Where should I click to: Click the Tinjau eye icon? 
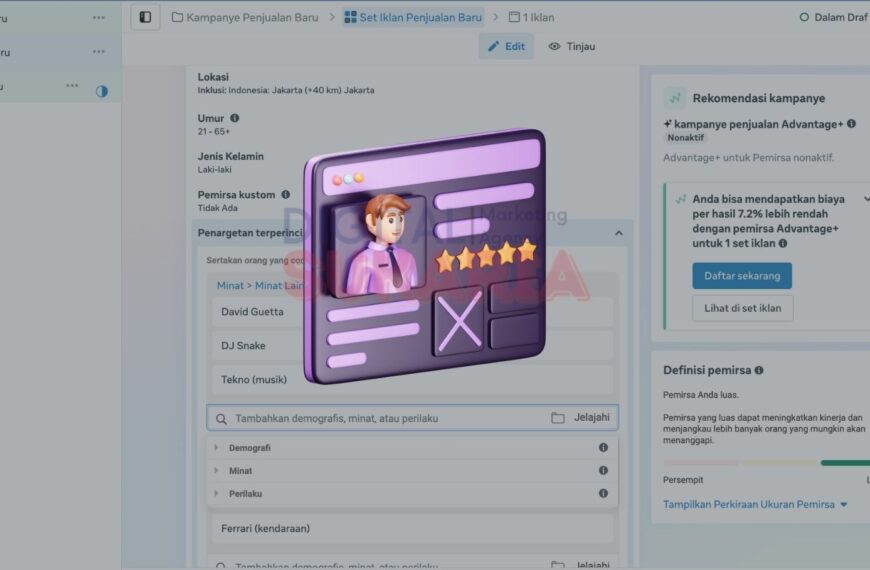tap(554, 46)
